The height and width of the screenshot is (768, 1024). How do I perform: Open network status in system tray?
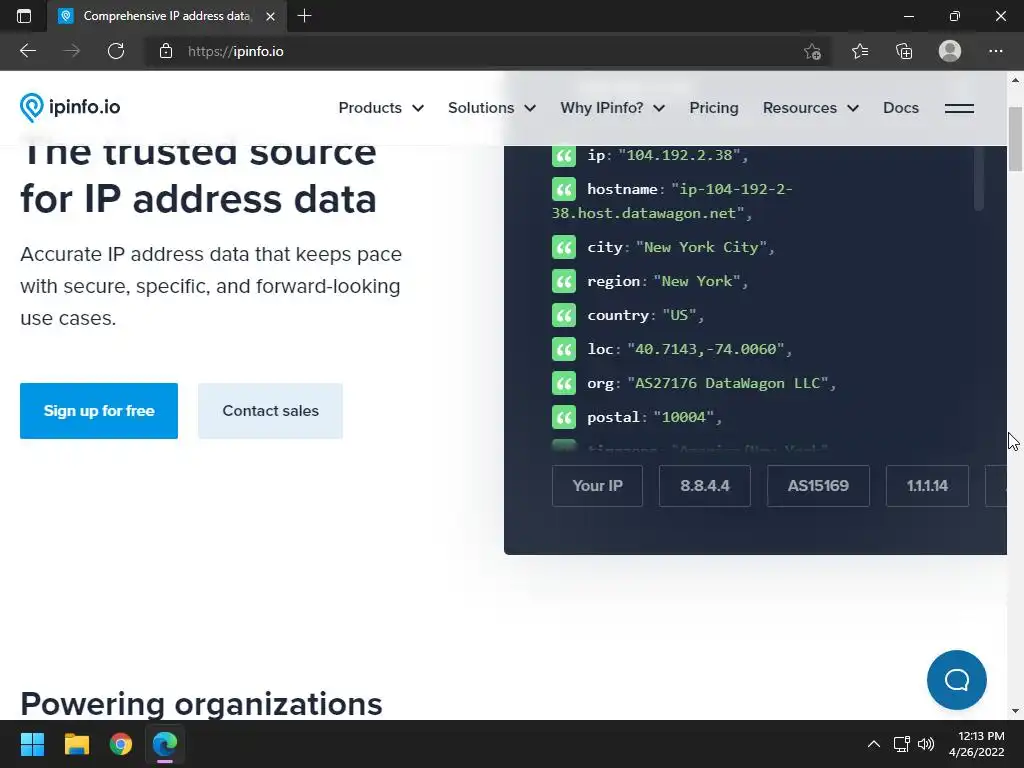pos(902,744)
